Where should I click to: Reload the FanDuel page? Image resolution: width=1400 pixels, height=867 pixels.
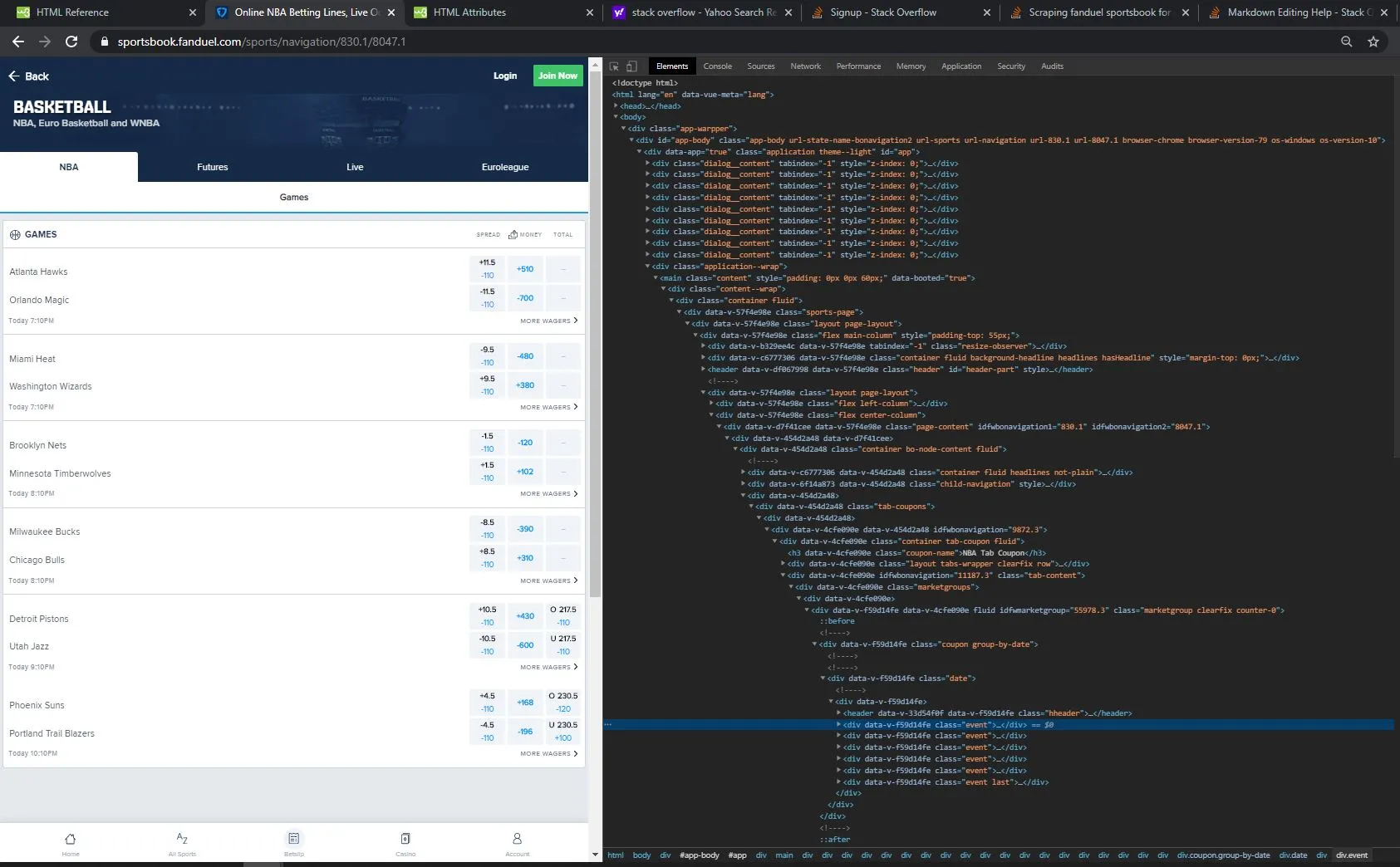(x=71, y=42)
